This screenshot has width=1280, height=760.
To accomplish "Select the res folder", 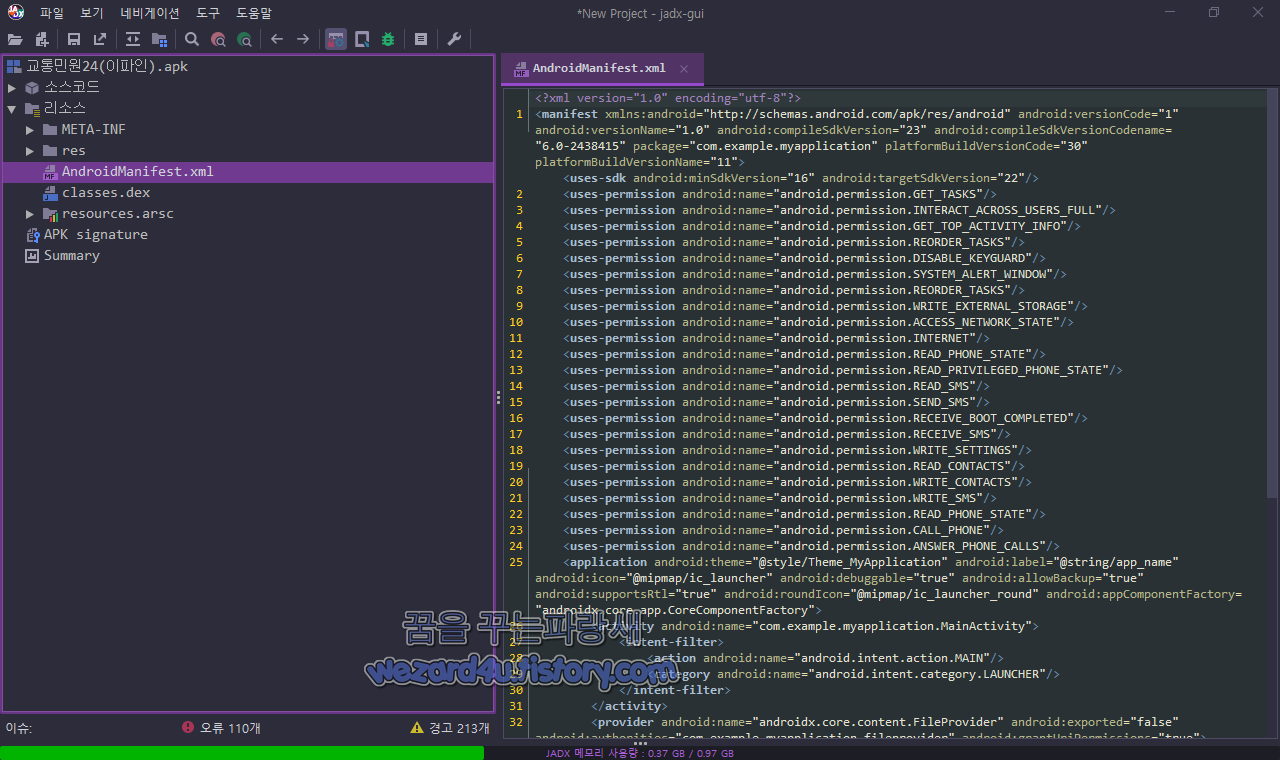I will [74, 150].
